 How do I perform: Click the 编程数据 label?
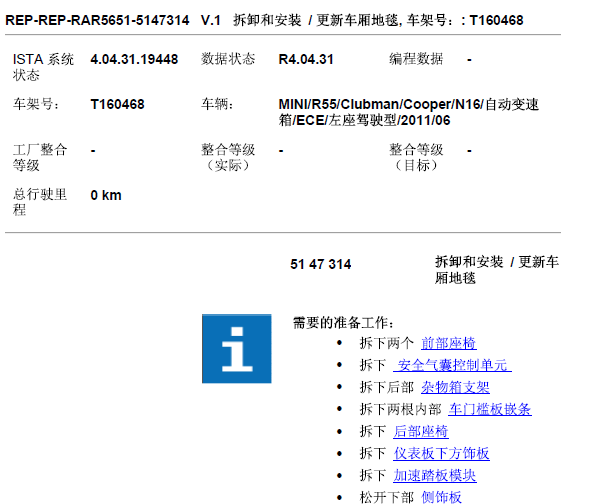pos(416,59)
